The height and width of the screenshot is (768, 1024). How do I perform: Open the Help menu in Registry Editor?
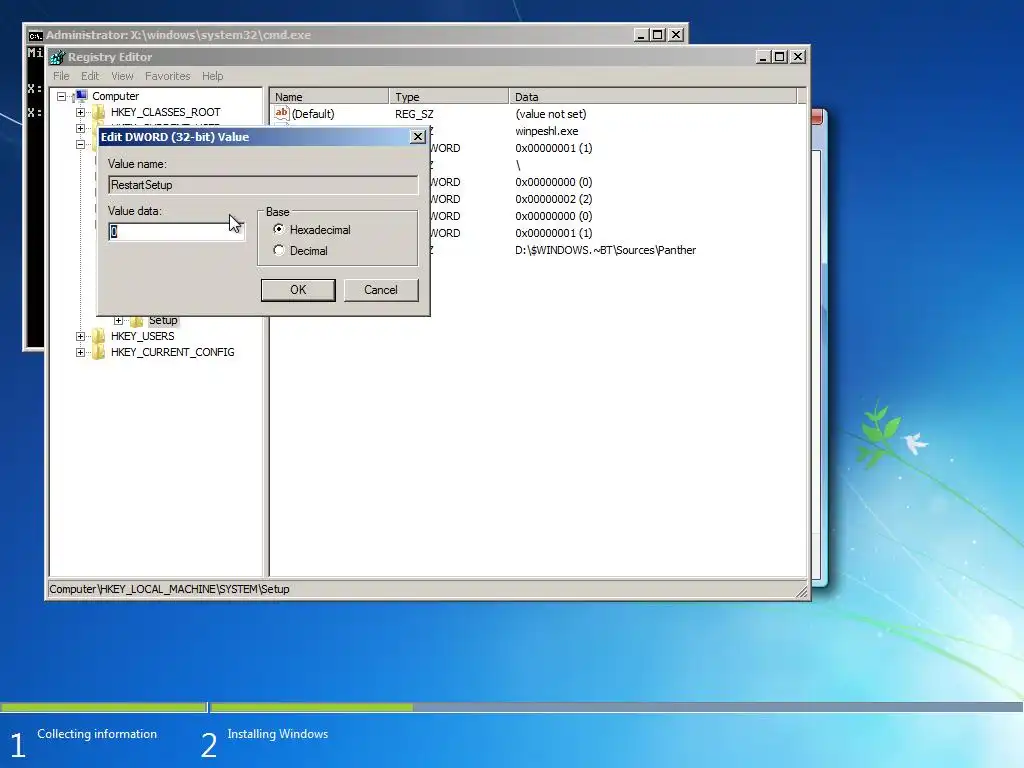tap(212, 76)
